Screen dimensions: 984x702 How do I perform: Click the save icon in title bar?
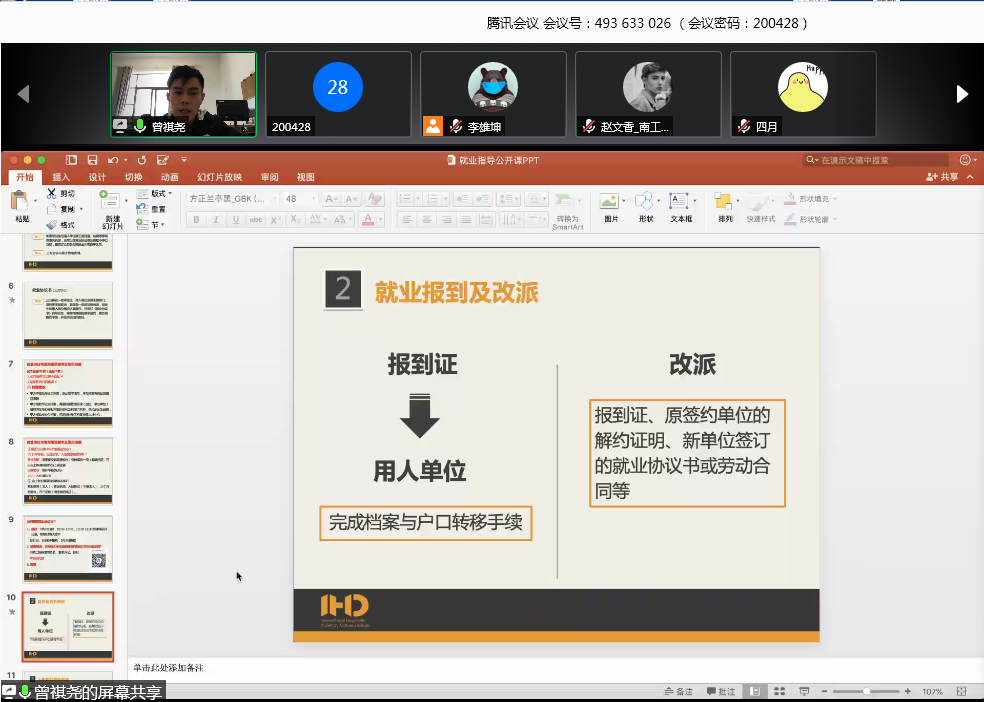tap(92, 160)
